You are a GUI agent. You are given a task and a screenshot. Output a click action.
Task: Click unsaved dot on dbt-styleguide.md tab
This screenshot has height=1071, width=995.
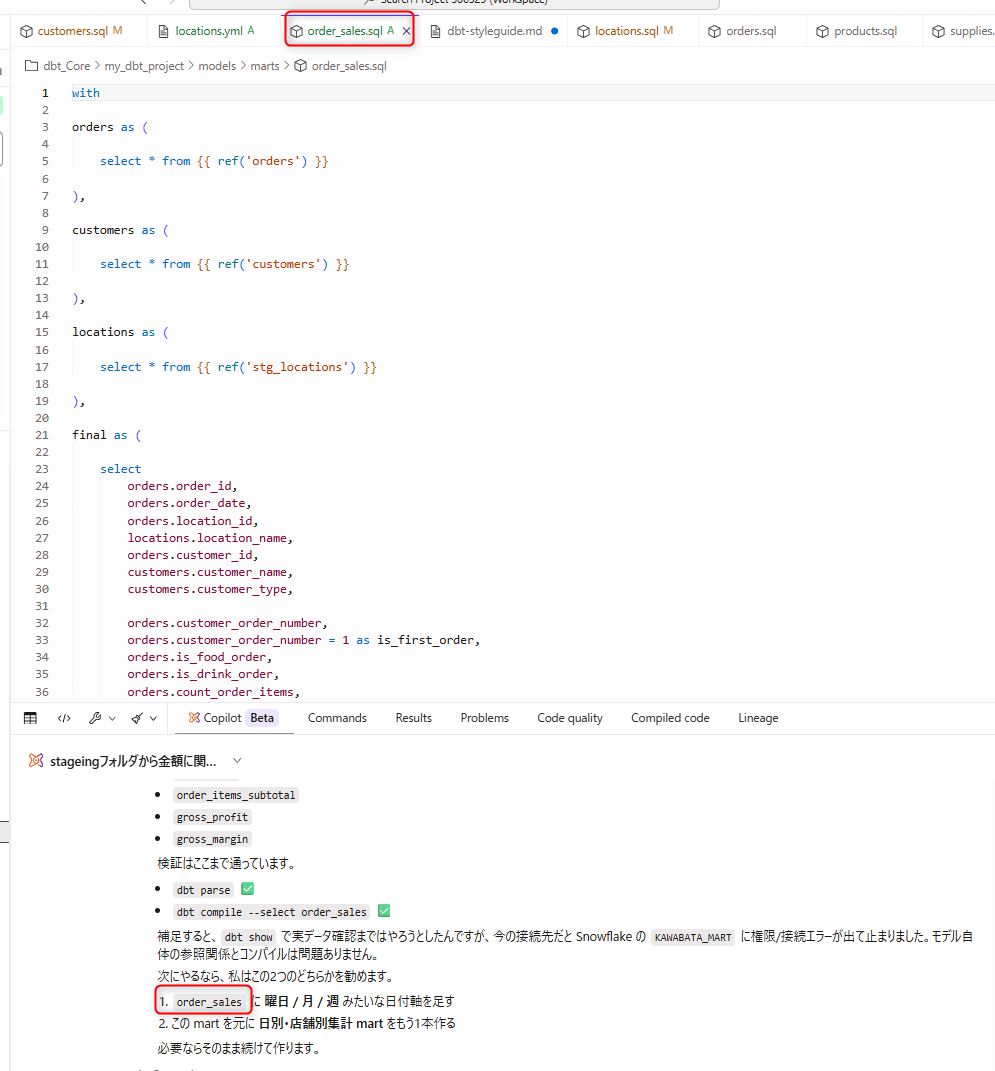pyautogui.click(x=555, y=31)
